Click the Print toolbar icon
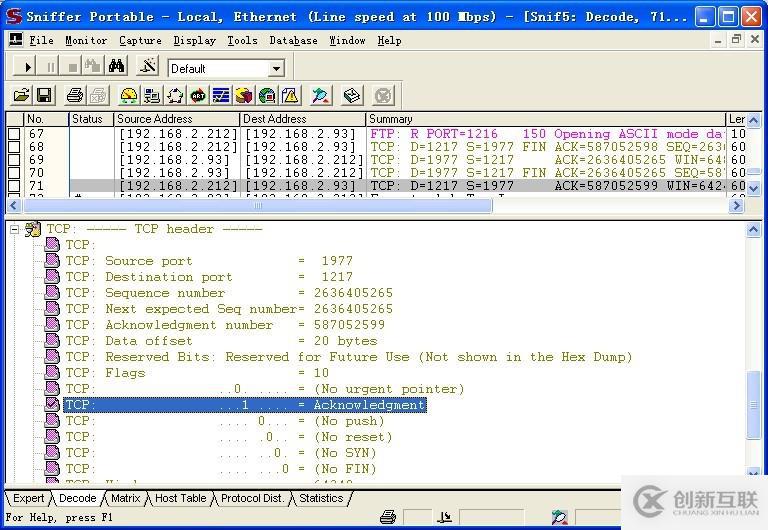The width and height of the screenshot is (768, 530). (74, 96)
